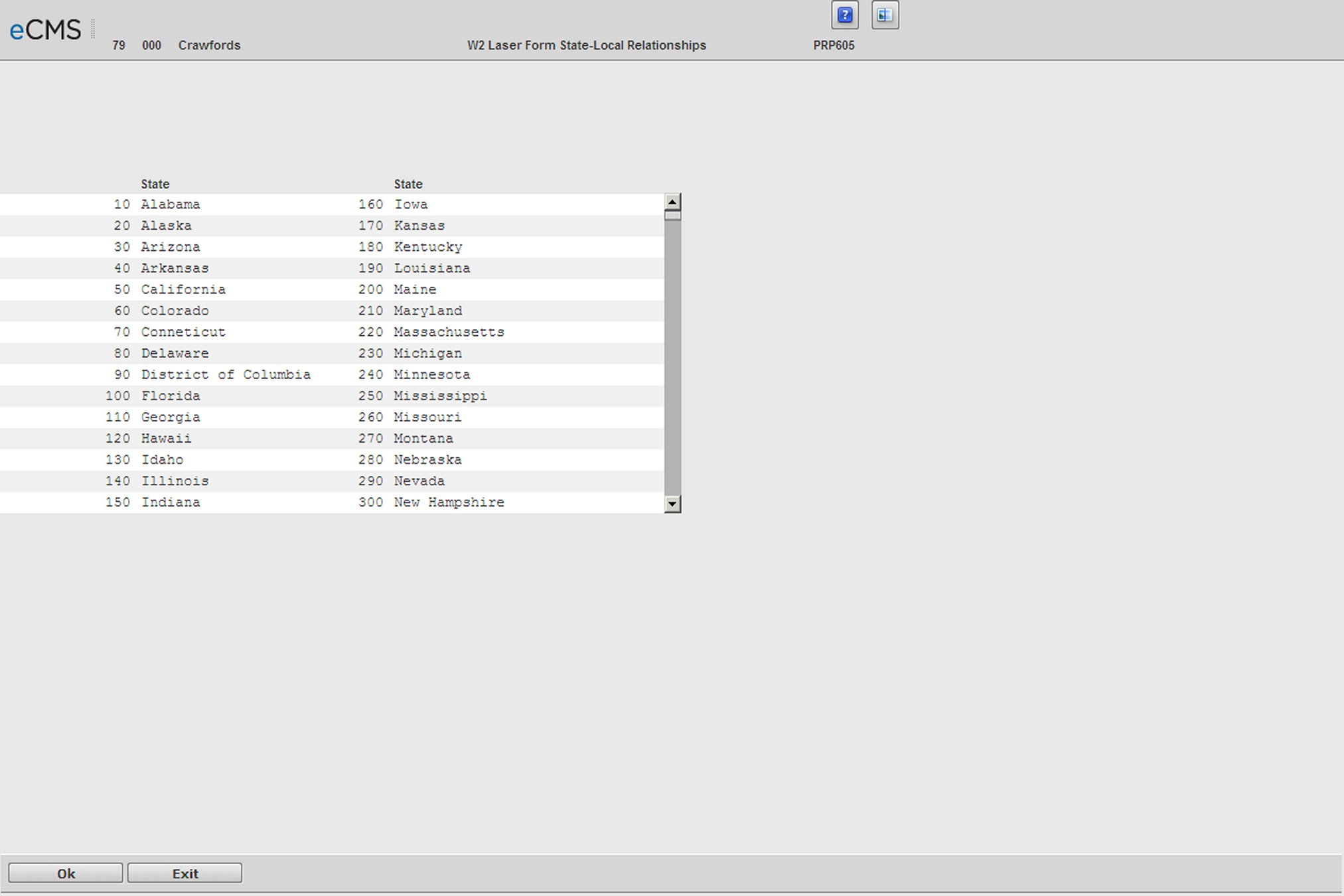
Task: Select the Colorado row
Action: tap(175, 311)
